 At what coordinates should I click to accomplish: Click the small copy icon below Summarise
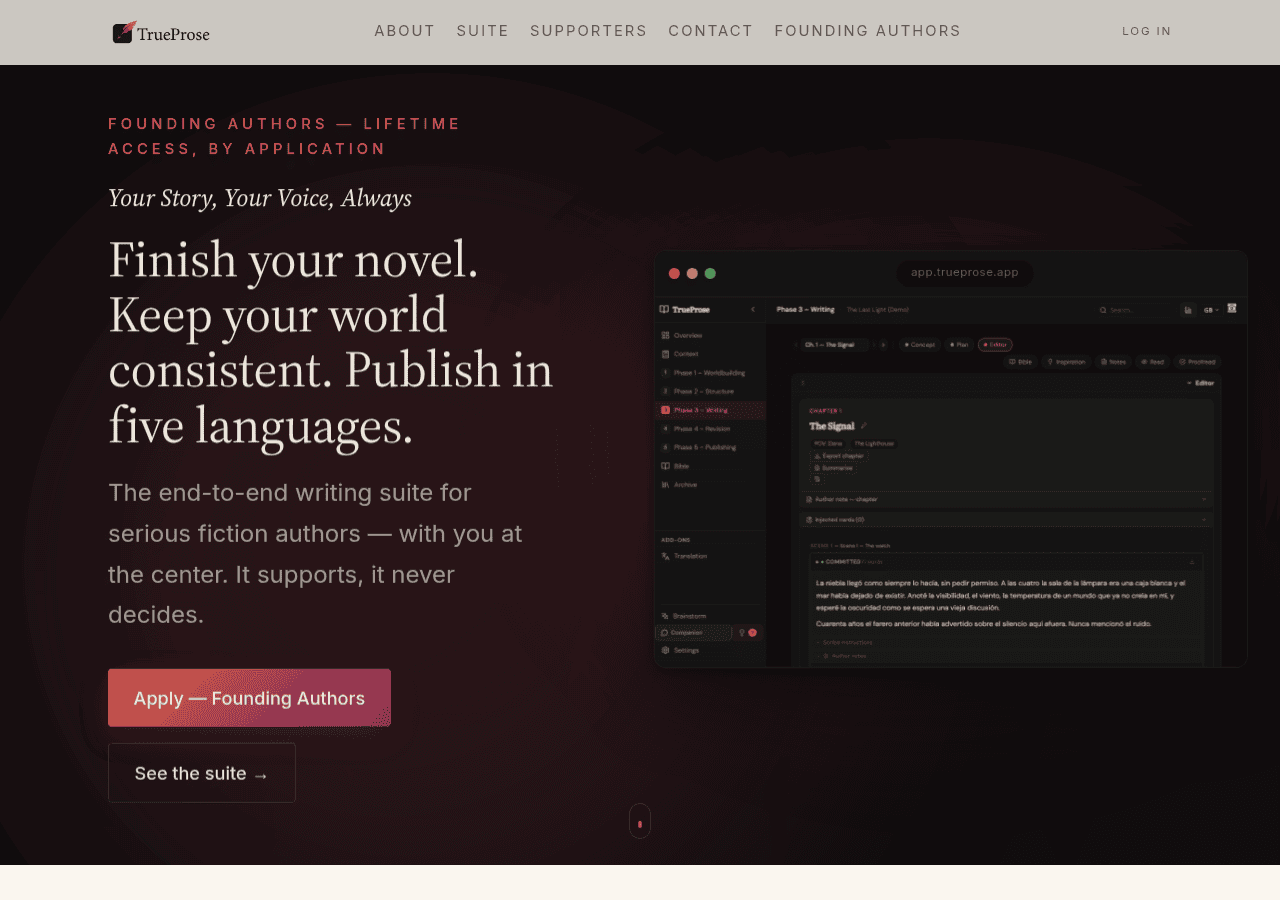click(x=817, y=479)
